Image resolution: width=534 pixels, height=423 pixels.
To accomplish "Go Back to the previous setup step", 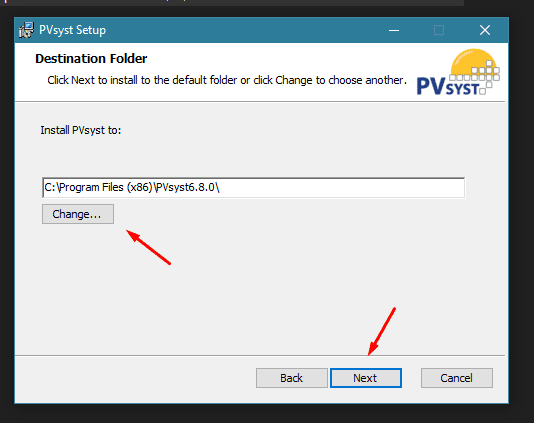I will coord(292,378).
